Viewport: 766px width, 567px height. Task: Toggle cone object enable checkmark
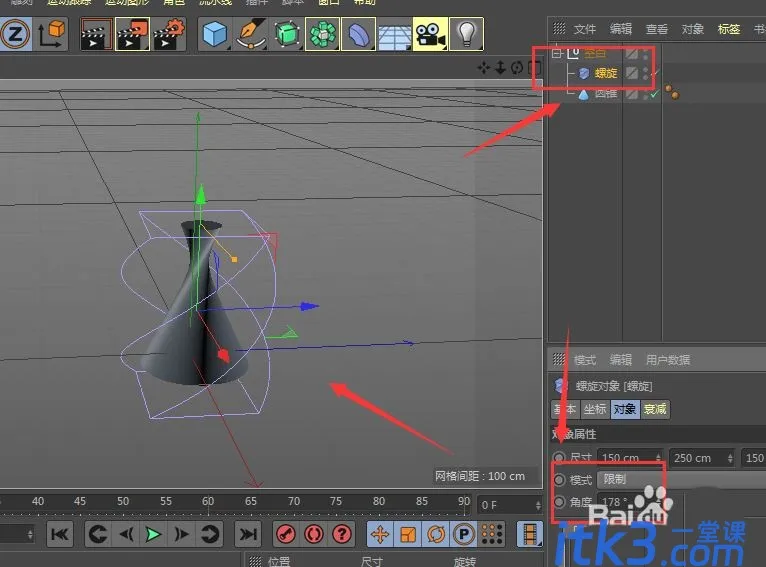(x=655, y=93)
